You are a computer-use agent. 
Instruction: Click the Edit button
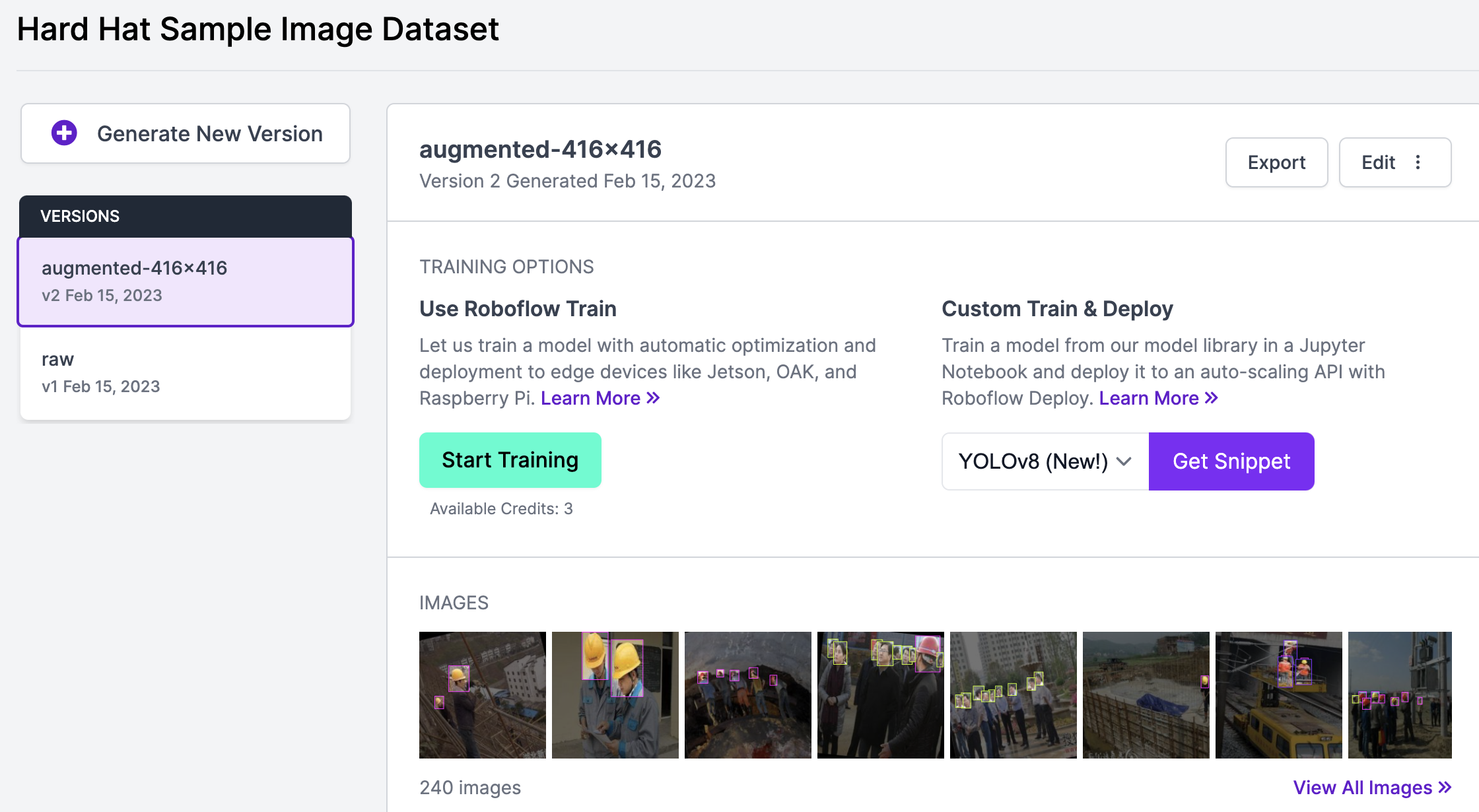point(1378,162)
